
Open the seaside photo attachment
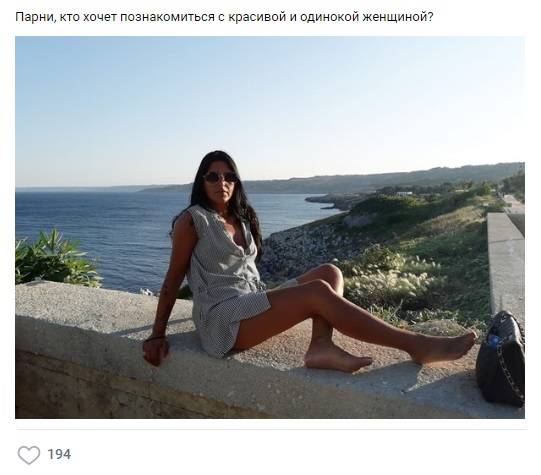click(270, 227)
